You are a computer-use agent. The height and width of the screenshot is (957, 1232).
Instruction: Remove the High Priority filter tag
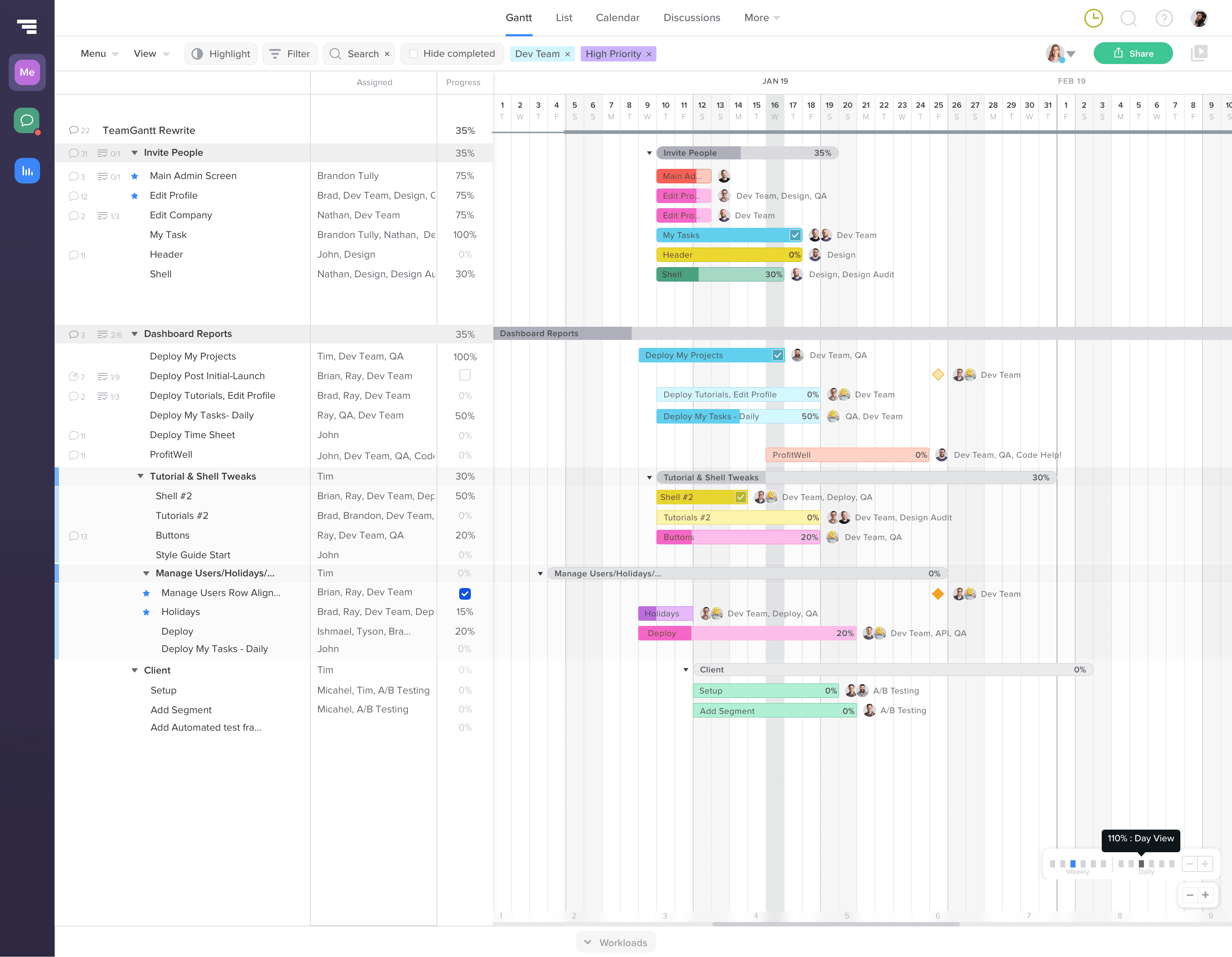(649, 54)
